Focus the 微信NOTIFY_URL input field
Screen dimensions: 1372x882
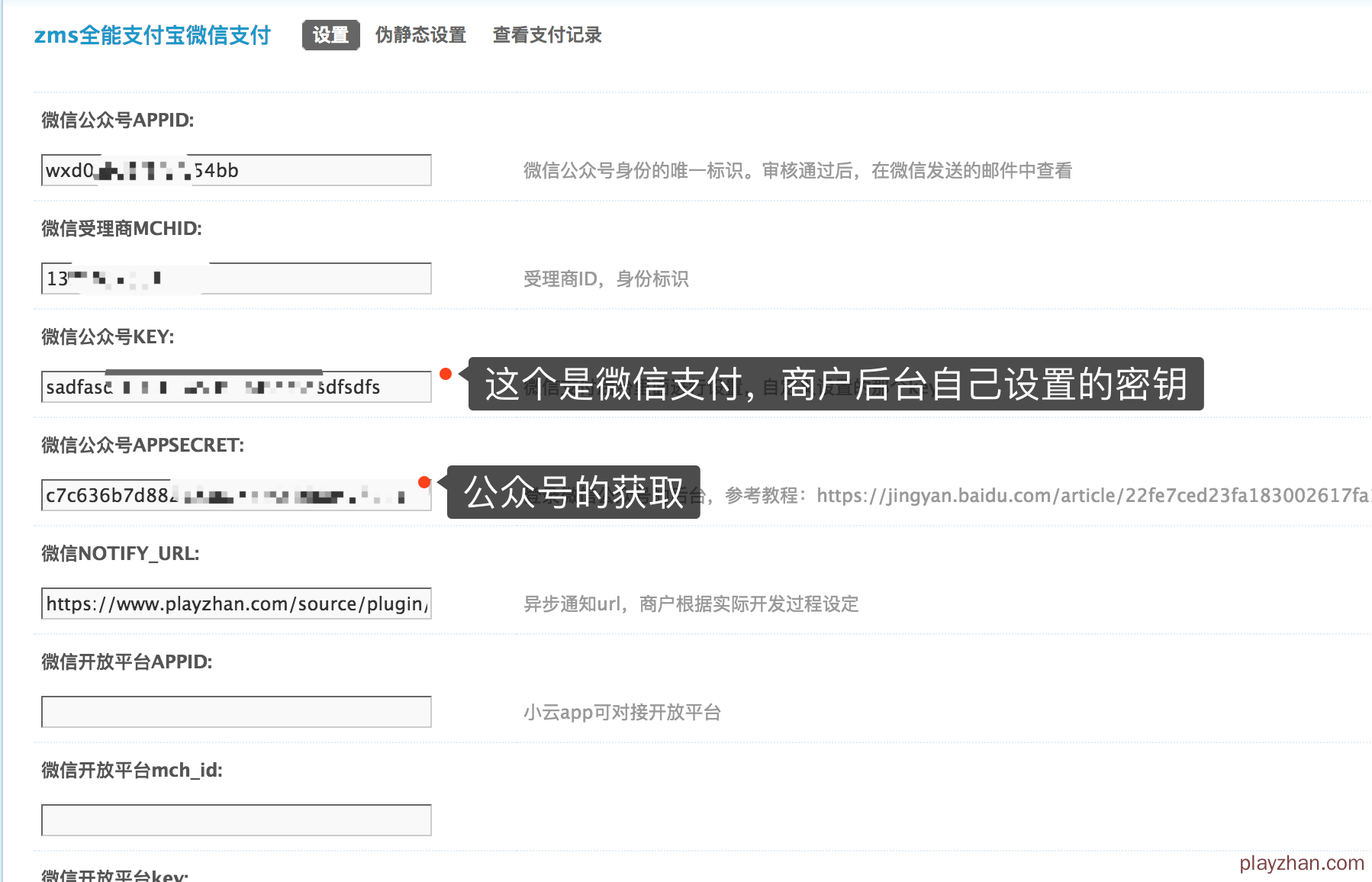(x=237, y=604)
